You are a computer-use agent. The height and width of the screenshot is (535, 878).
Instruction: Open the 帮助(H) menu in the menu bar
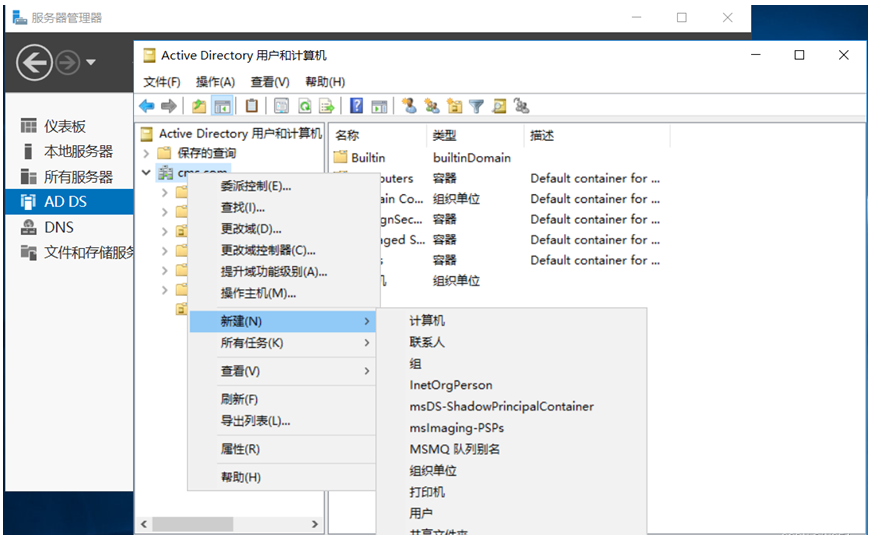click(x=325, y=82)
